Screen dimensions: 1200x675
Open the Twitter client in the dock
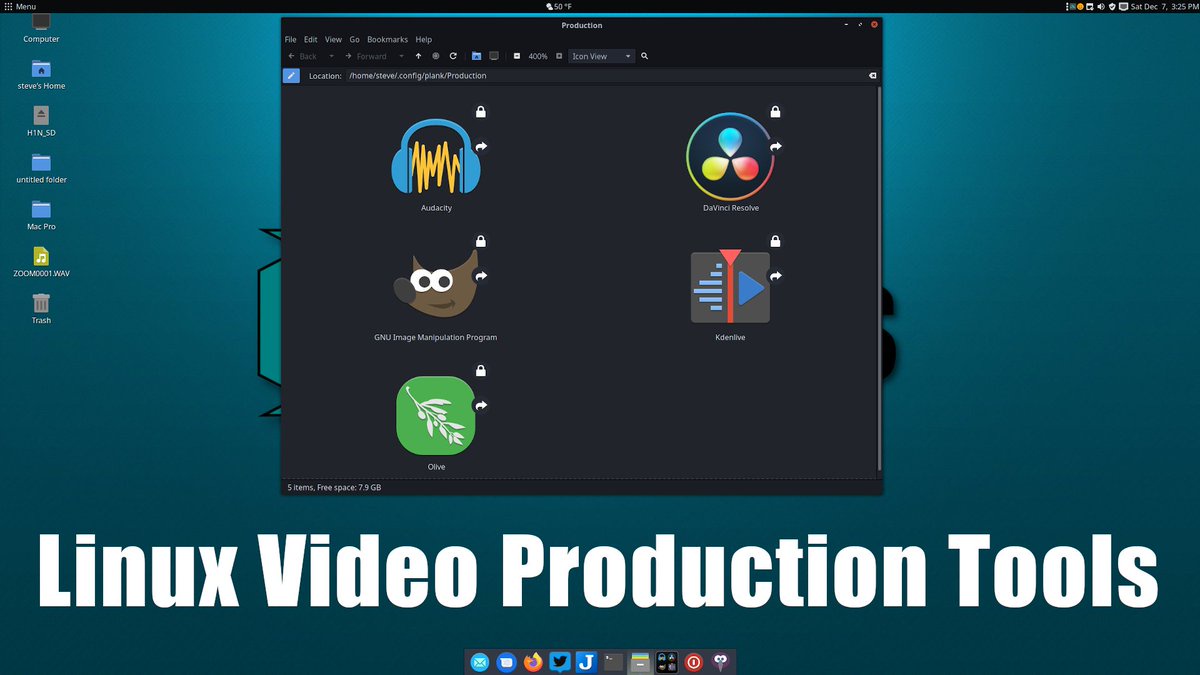[560, 662]
